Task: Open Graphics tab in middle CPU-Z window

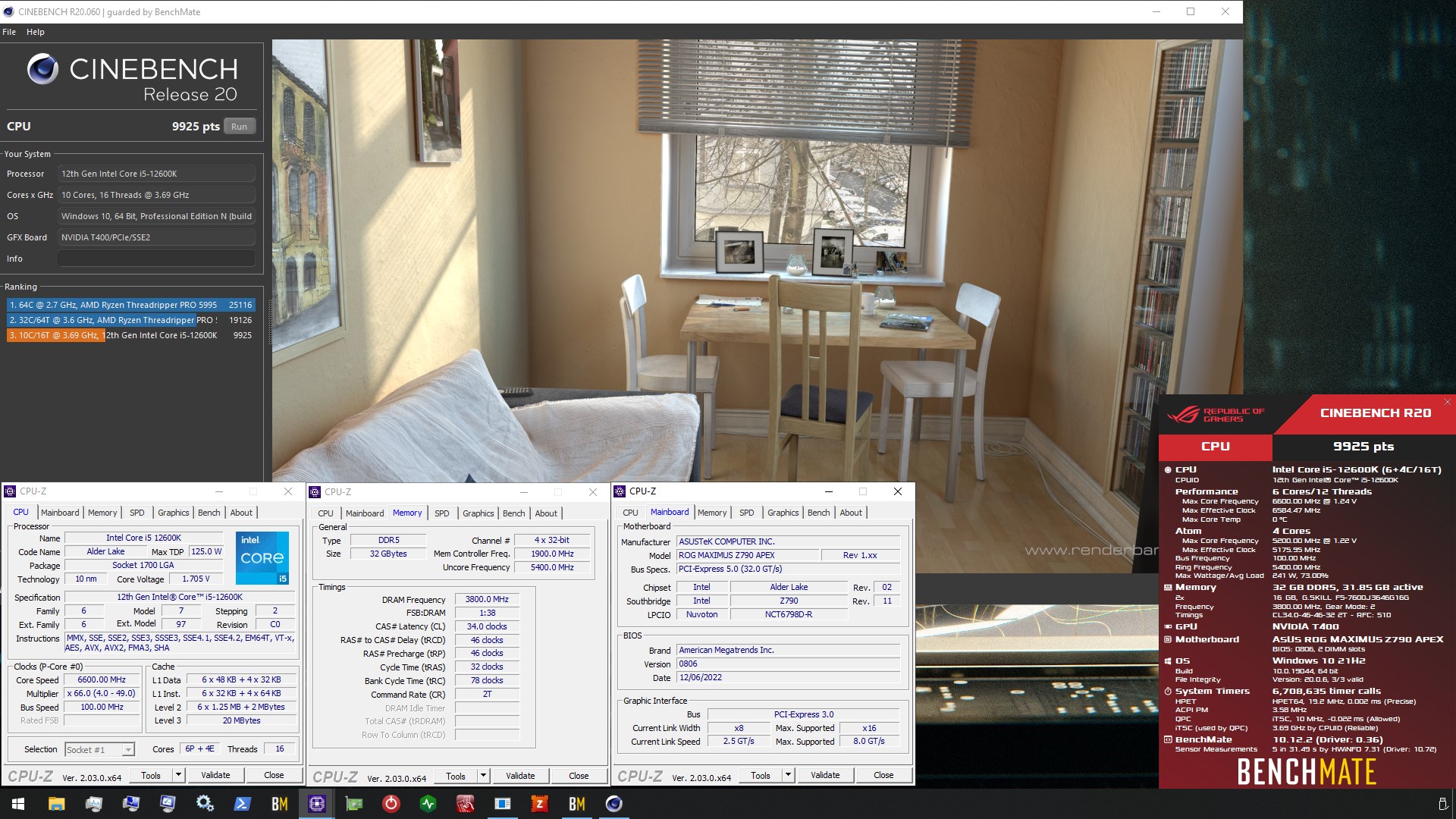Action: 478,513
